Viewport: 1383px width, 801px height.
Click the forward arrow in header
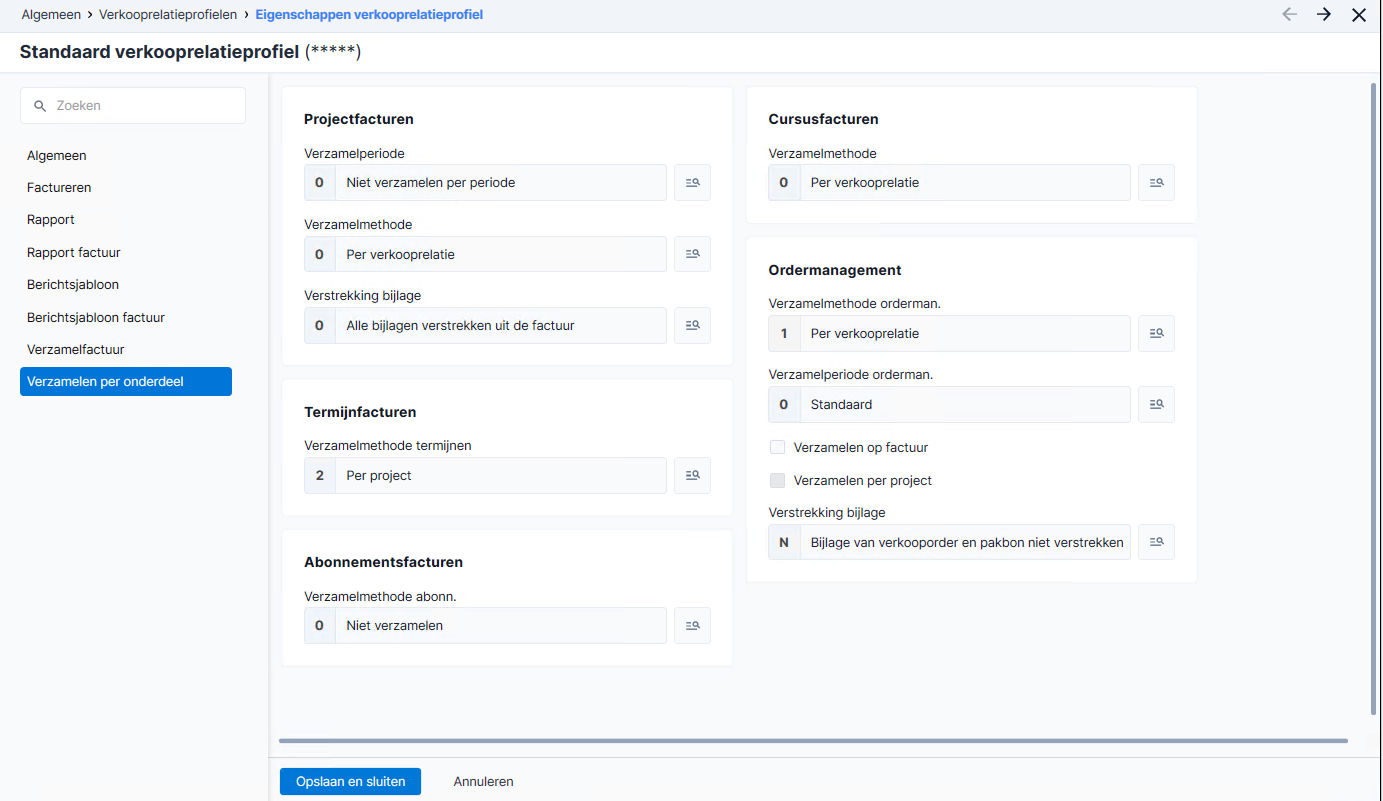tap(1324, 15)
